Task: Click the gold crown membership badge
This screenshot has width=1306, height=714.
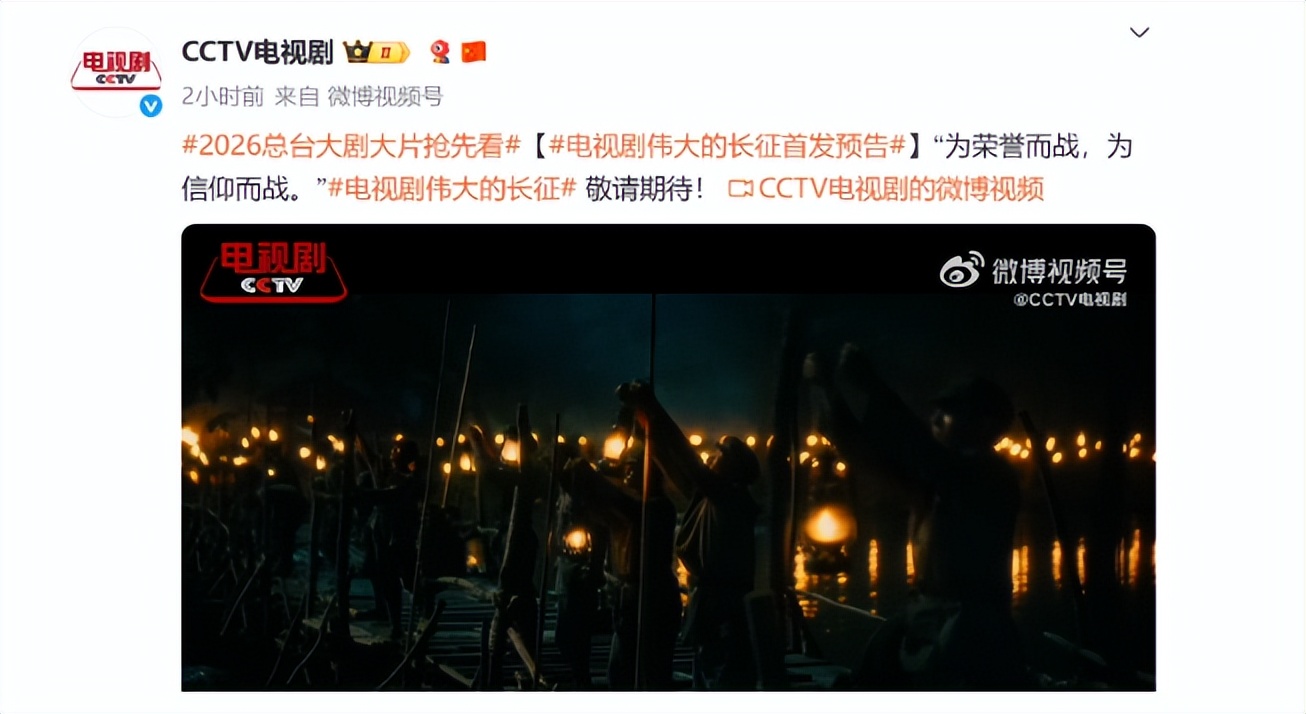Action: 377,52
